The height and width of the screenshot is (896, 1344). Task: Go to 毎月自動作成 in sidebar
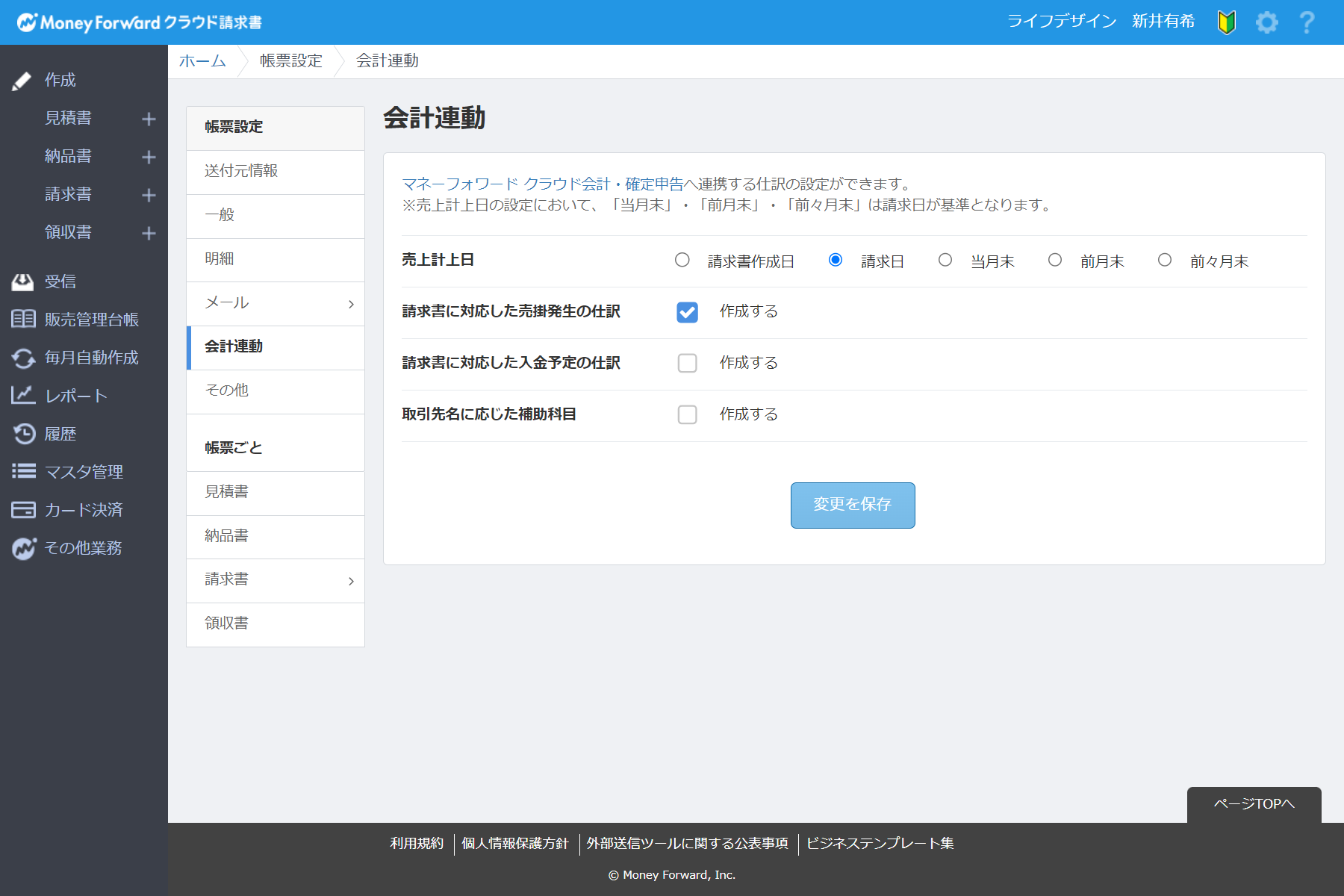(91, 358)
